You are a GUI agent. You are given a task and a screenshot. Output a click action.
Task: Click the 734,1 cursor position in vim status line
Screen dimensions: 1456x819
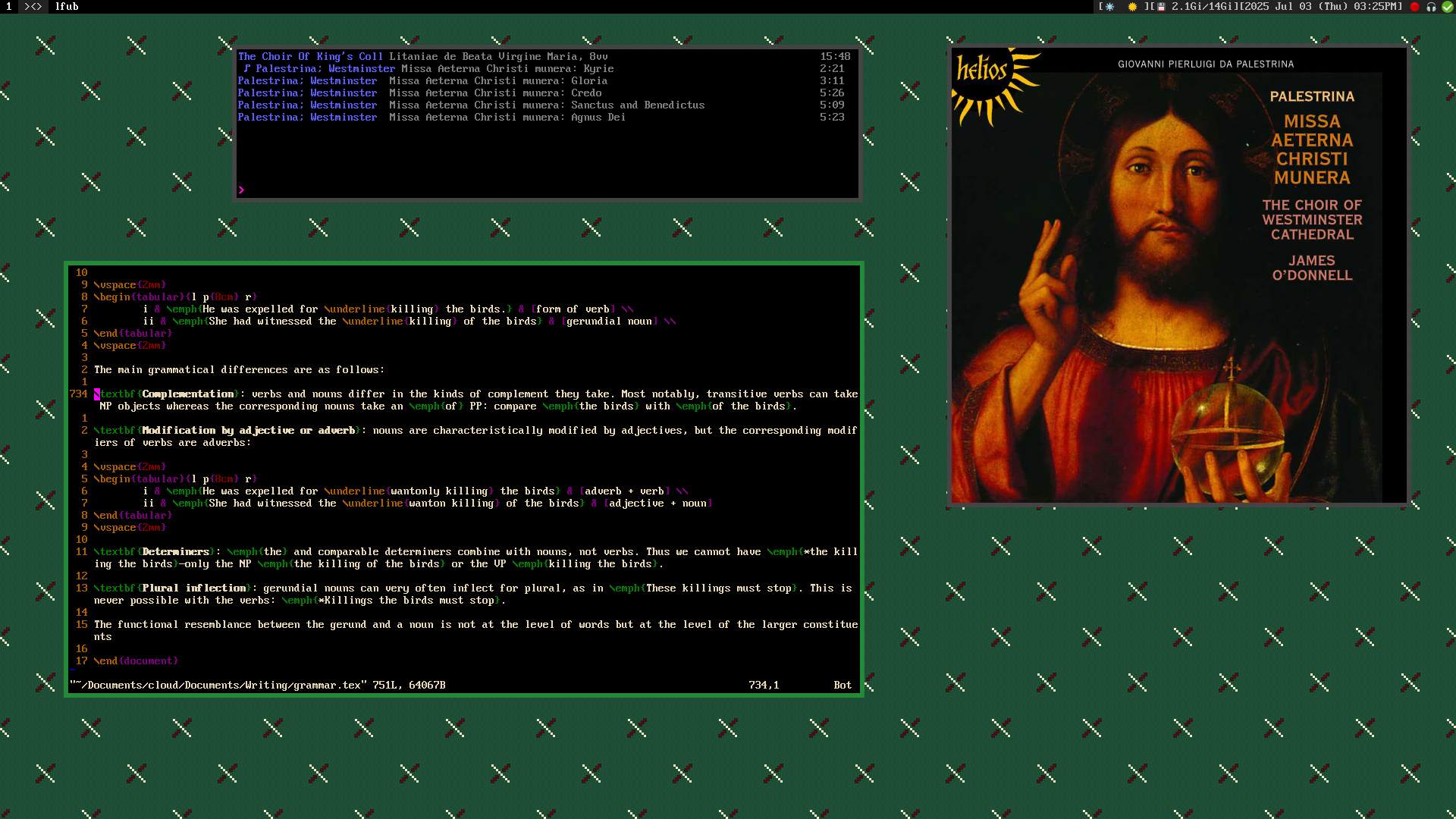764,685
